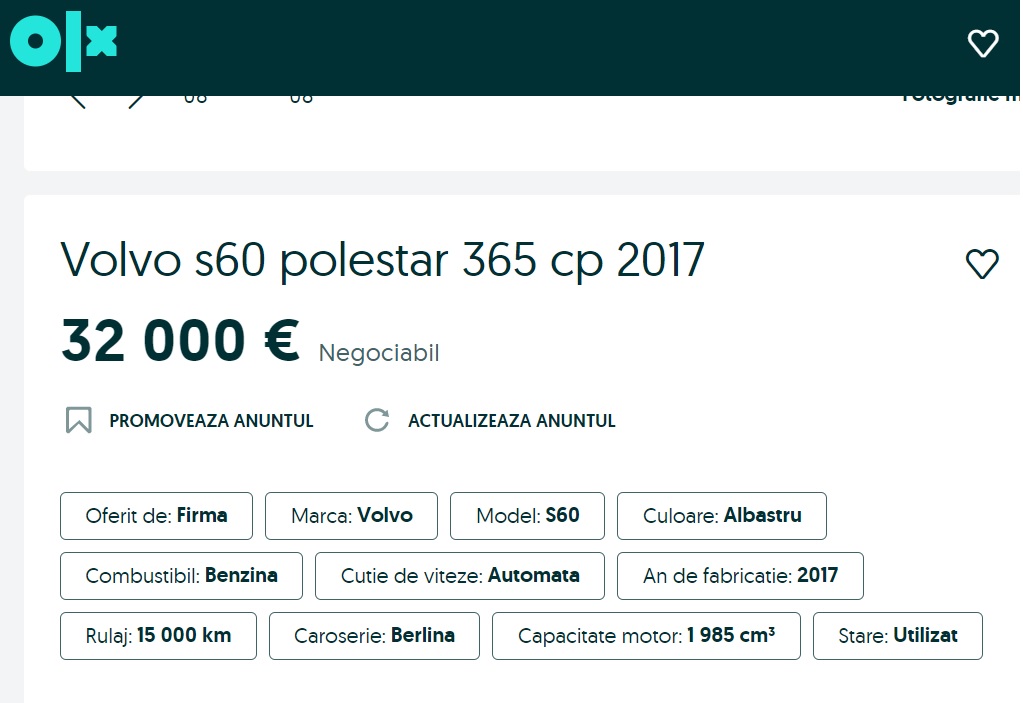Click the OLX logo in the header
Screen dimensions: 1023x703
coord(63,42)
